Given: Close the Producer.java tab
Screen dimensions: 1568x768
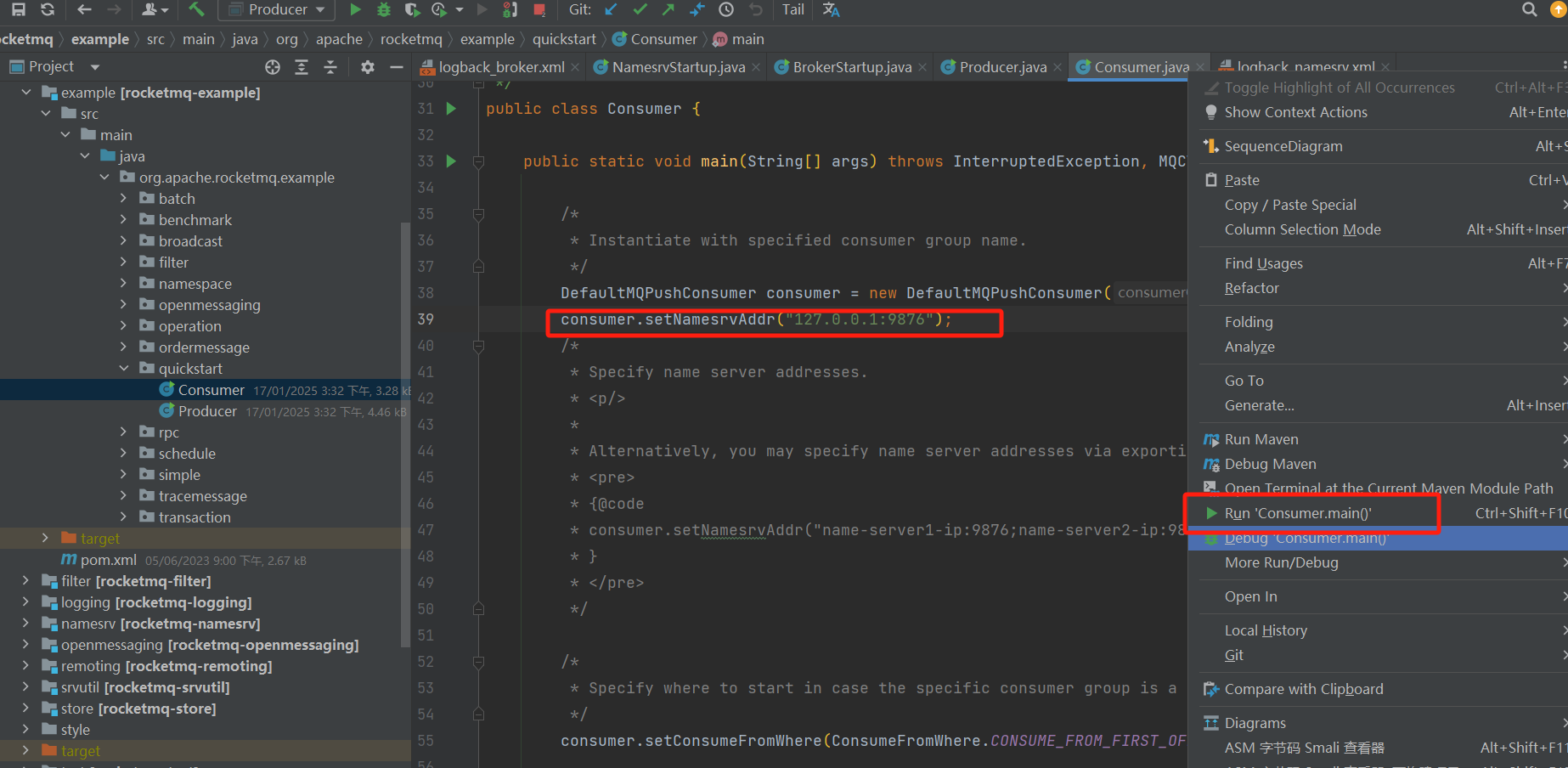Looking at the screenshot, I should [x=1057, y=67].
